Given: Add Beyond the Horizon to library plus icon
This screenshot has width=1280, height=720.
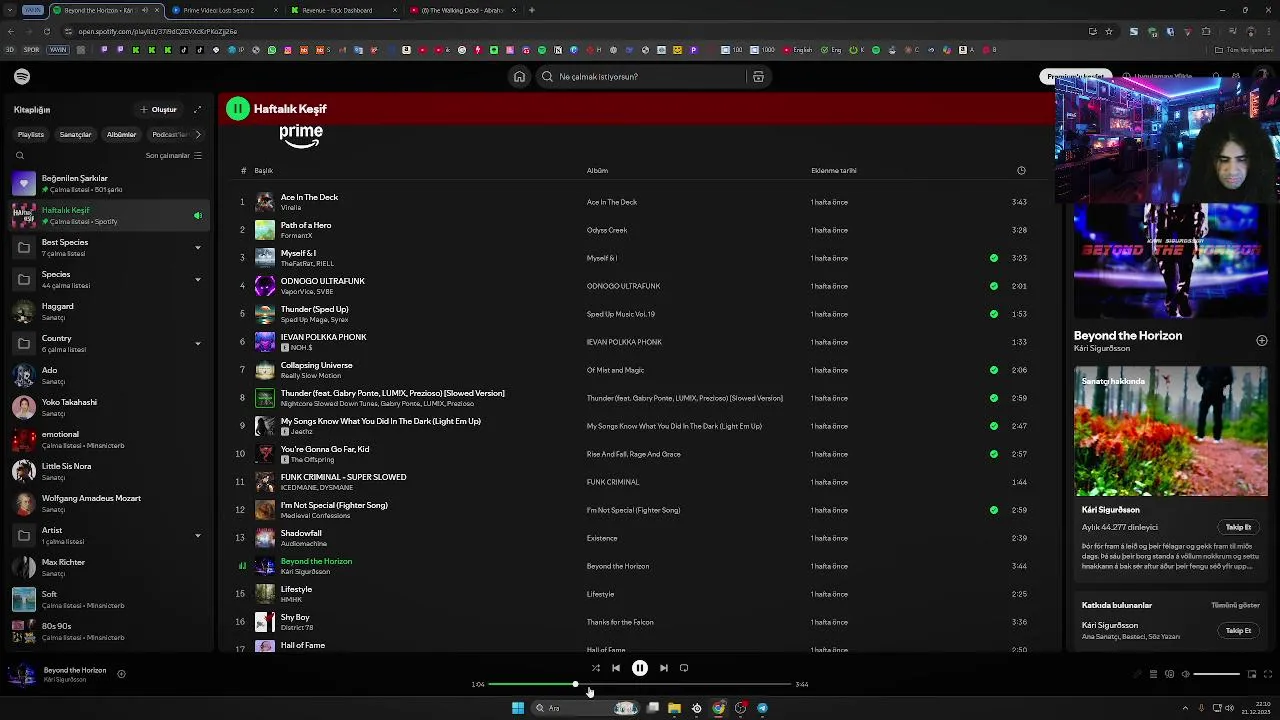Looking at the screenshot, I should [x=1261, y=341].
